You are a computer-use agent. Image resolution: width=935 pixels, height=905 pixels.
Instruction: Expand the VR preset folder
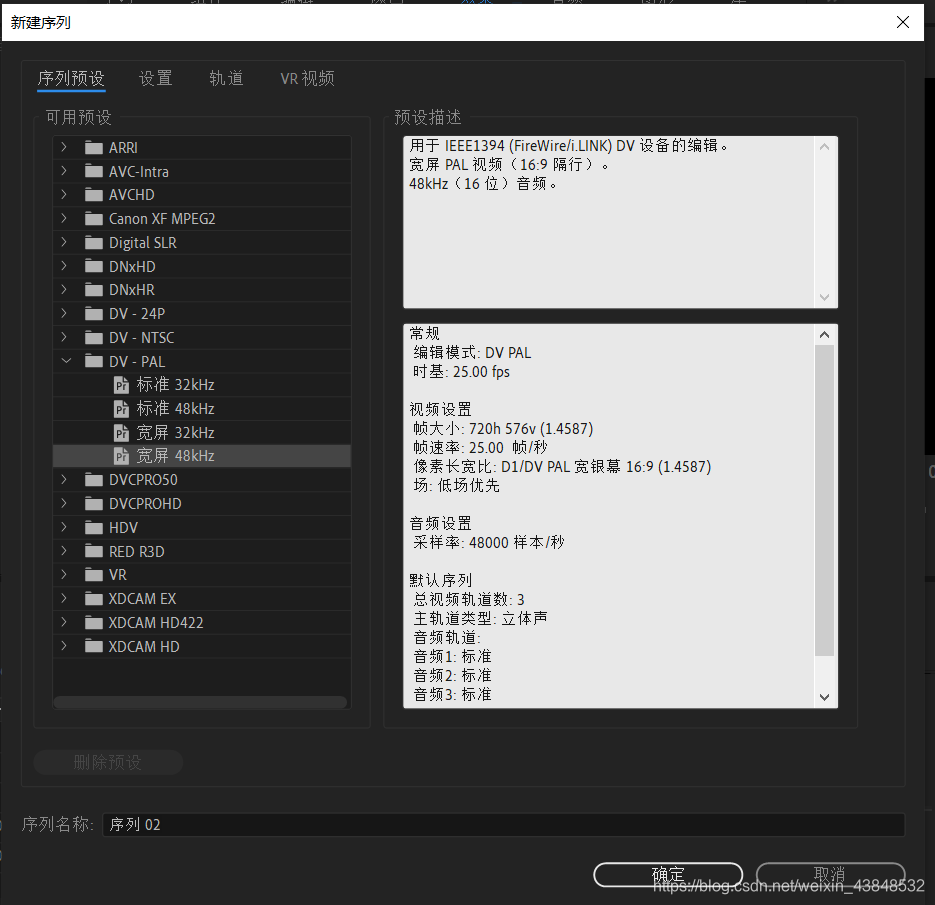(x=64, y=574)
